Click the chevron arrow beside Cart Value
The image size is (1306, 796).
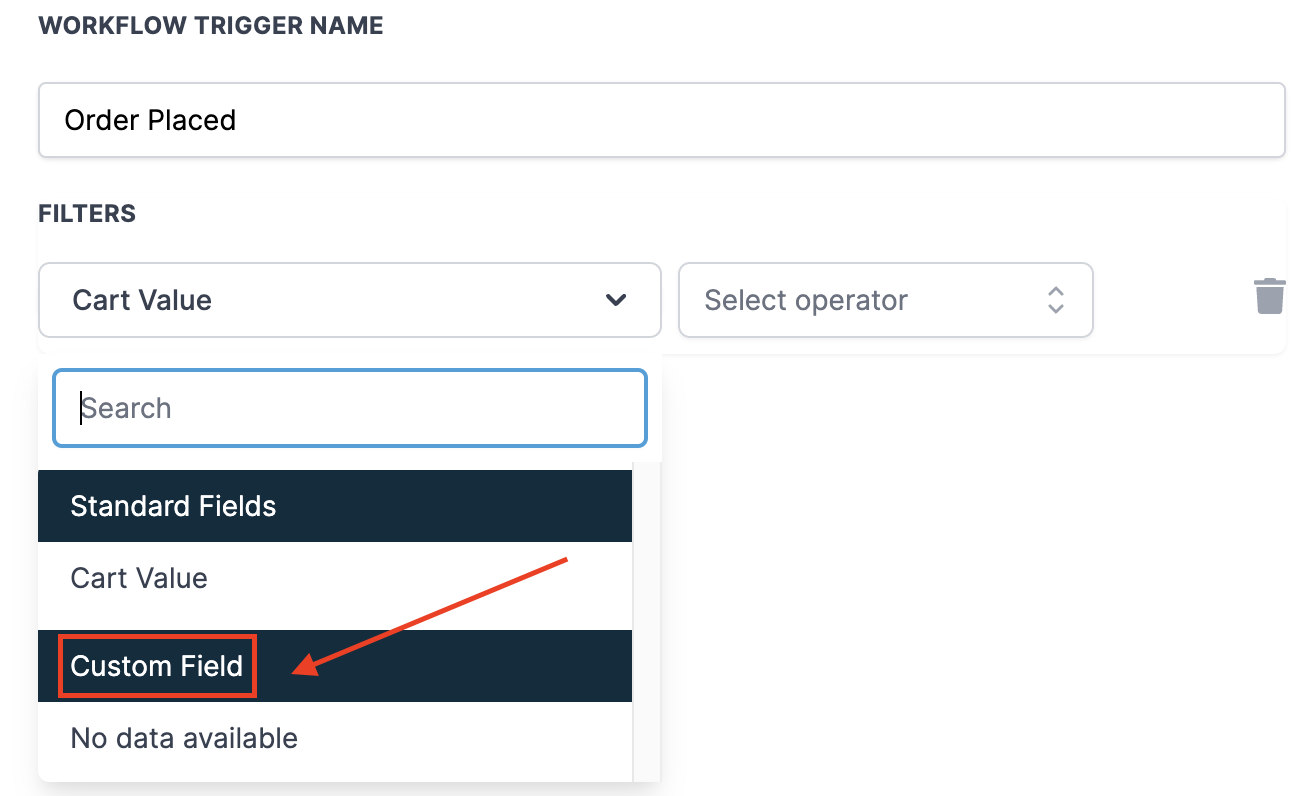(616, 300)
